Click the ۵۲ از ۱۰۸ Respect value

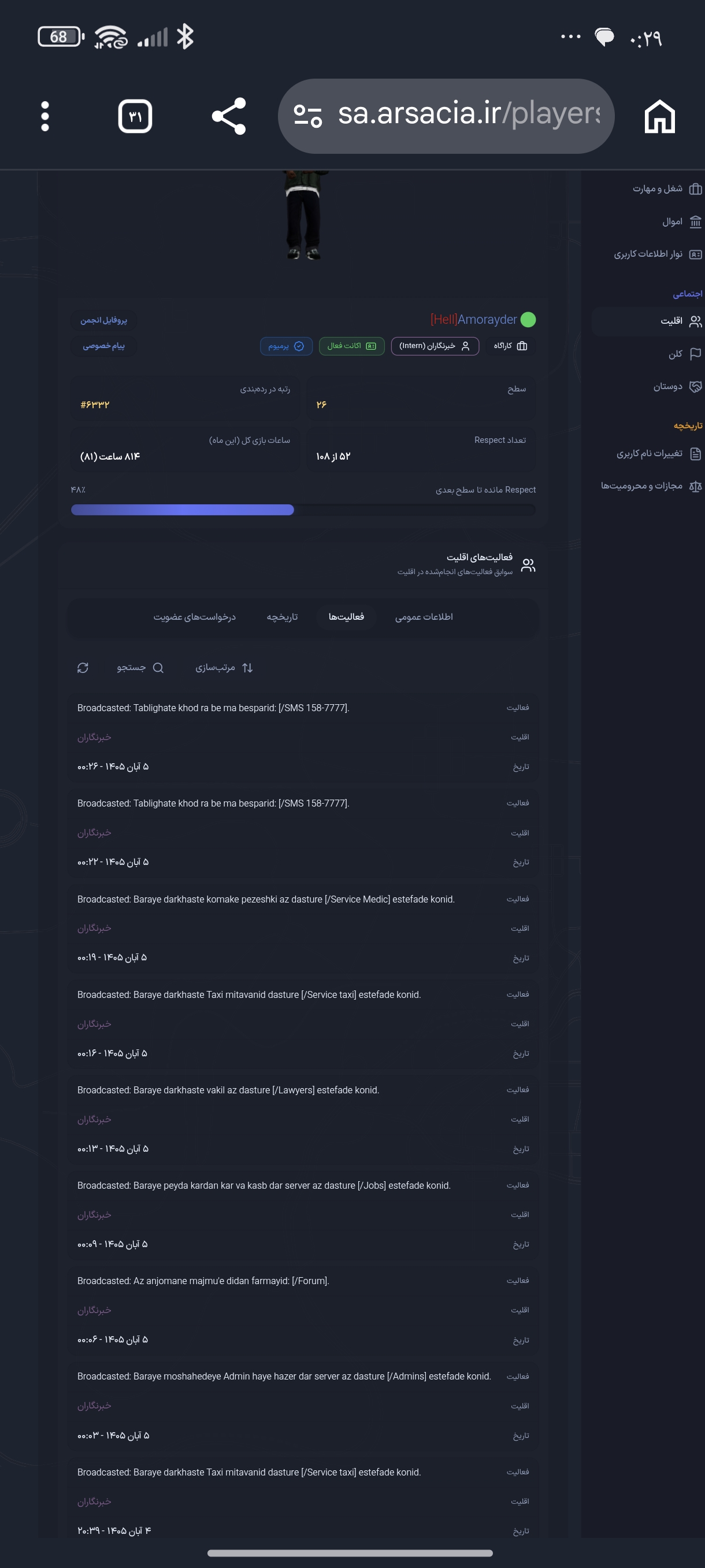coord(333,457)
